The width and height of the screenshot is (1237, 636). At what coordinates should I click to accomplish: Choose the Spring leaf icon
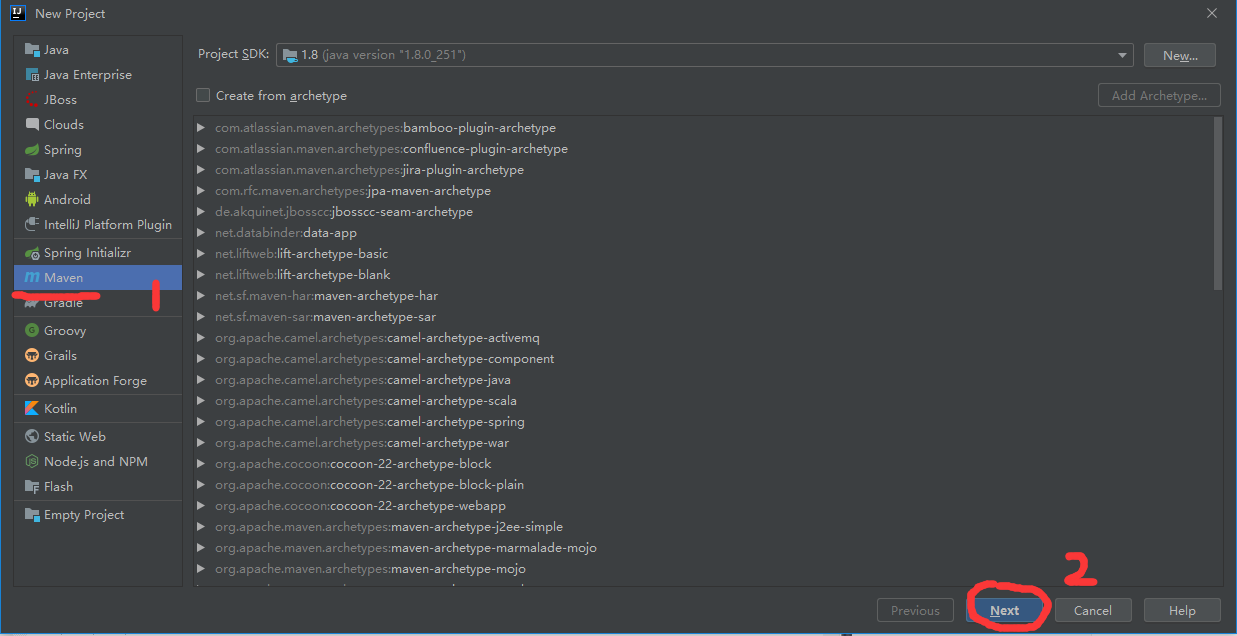pos(32,150)
